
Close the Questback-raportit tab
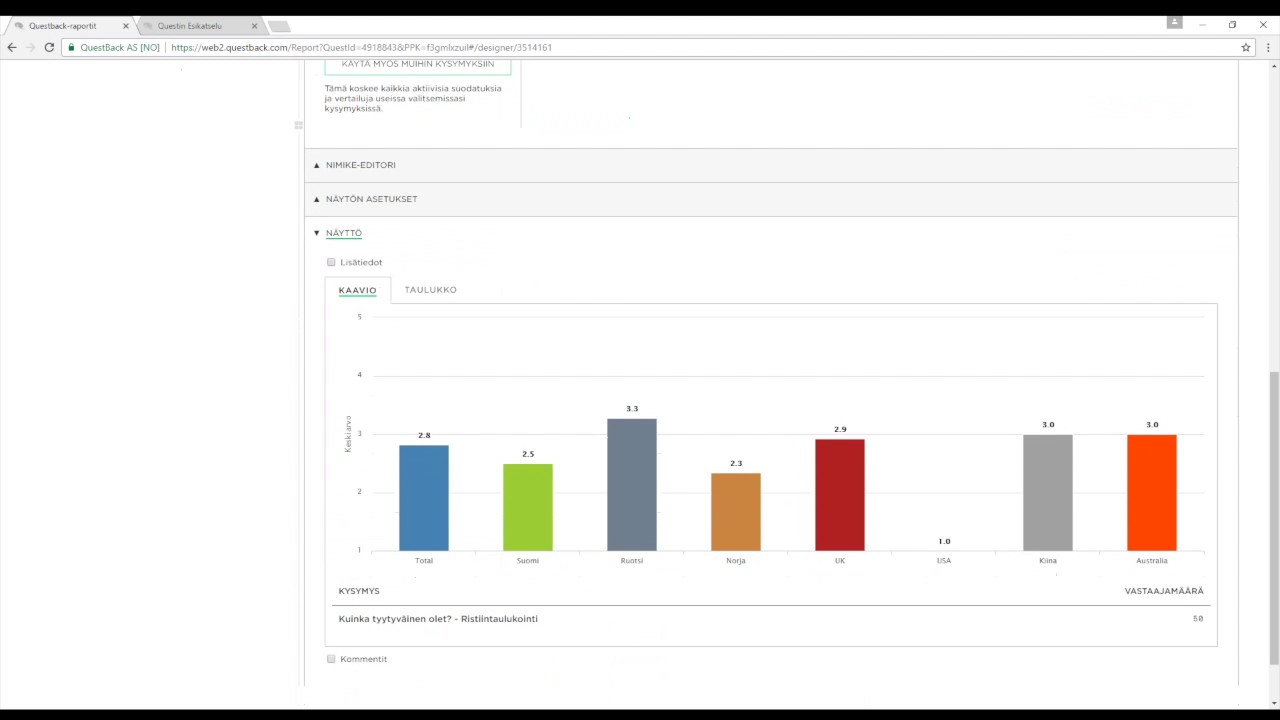[126, 26]
